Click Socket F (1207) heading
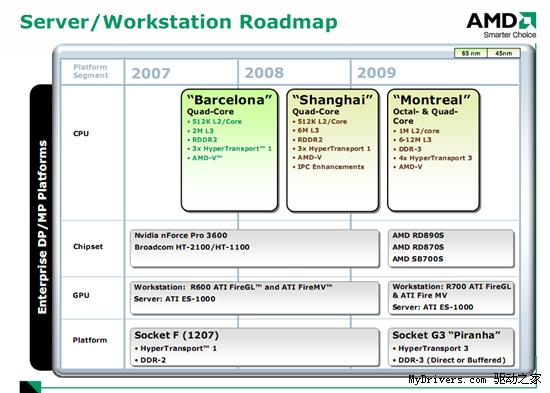Screen dimensions: 550x393 [176, 335]
